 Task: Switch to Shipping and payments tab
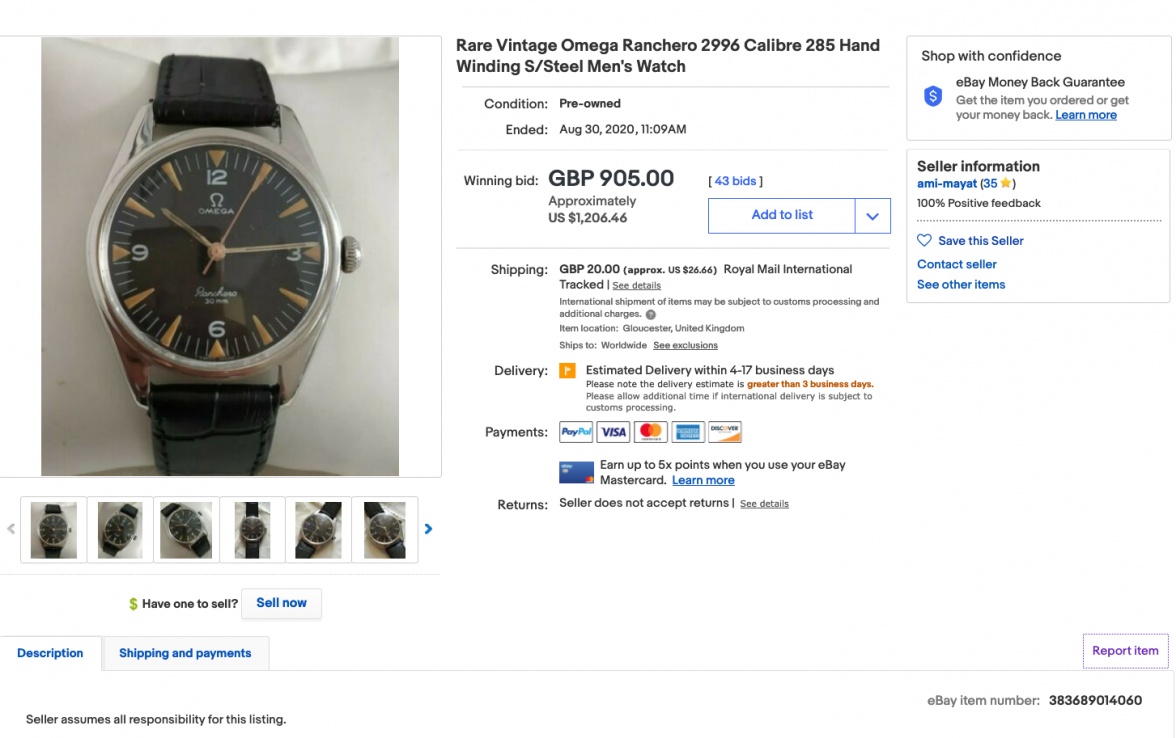click(185, 654)
